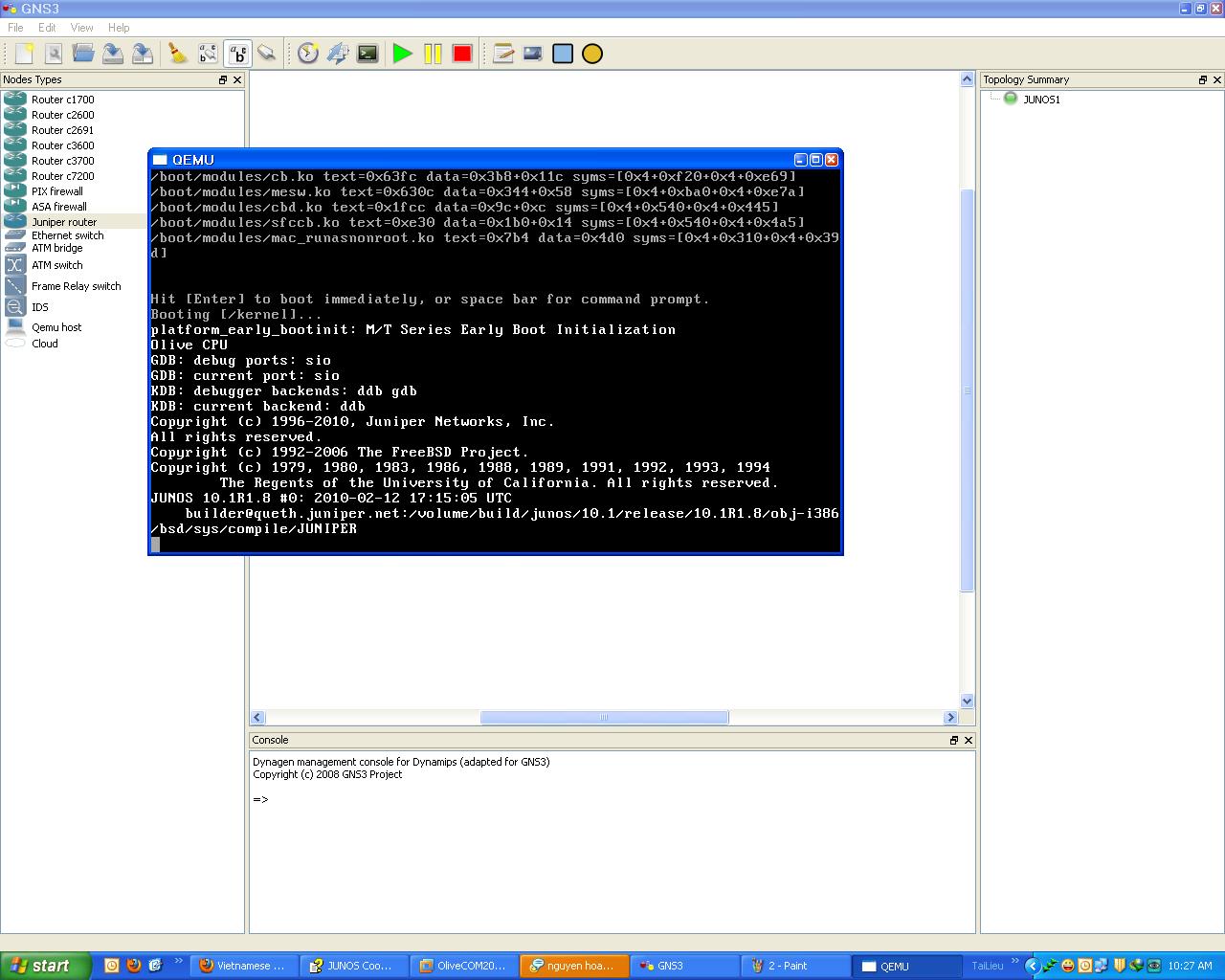Select IDS node type

point(40,307)
